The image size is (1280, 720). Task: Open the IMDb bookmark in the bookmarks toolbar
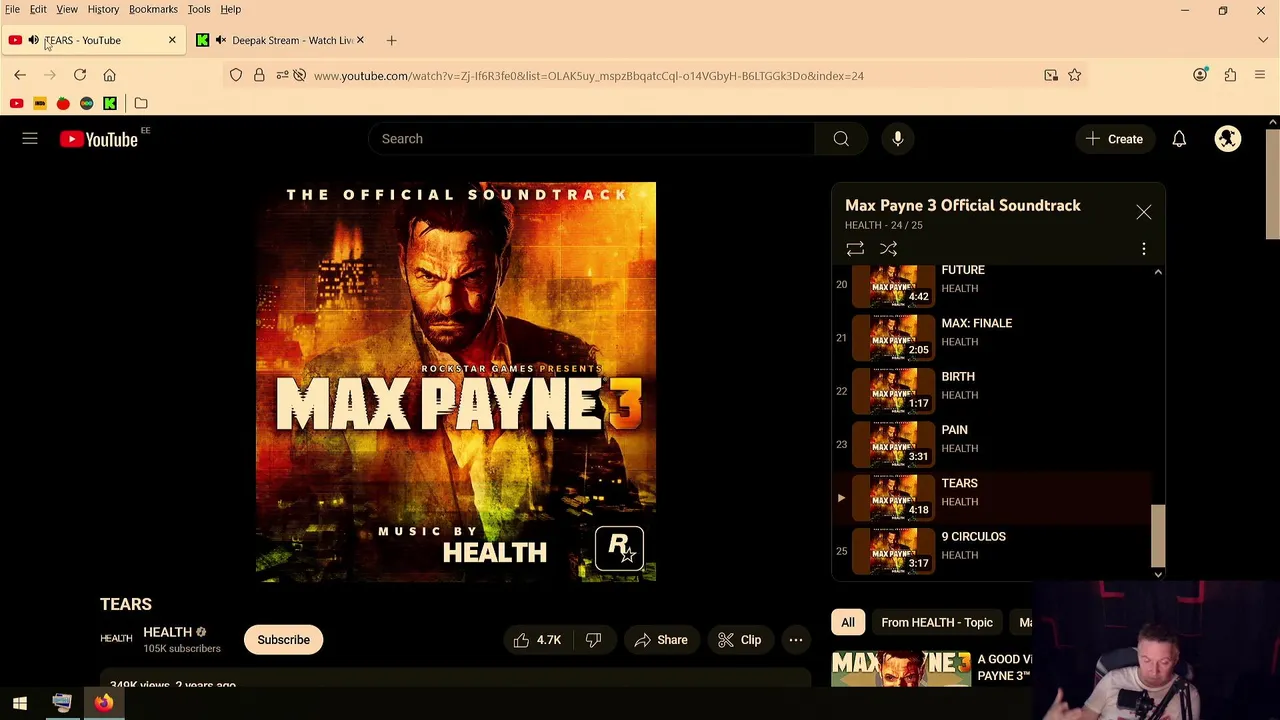click(x=40, y=103)
